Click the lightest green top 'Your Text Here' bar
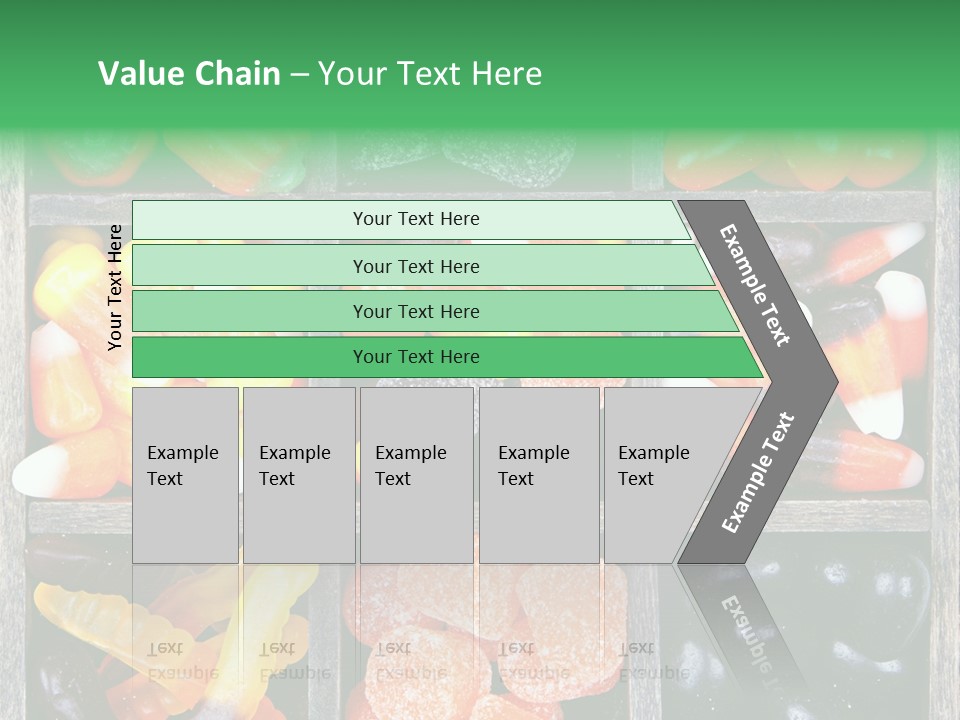Viewport: 960px width, 720px height. (x=411, y=220)
